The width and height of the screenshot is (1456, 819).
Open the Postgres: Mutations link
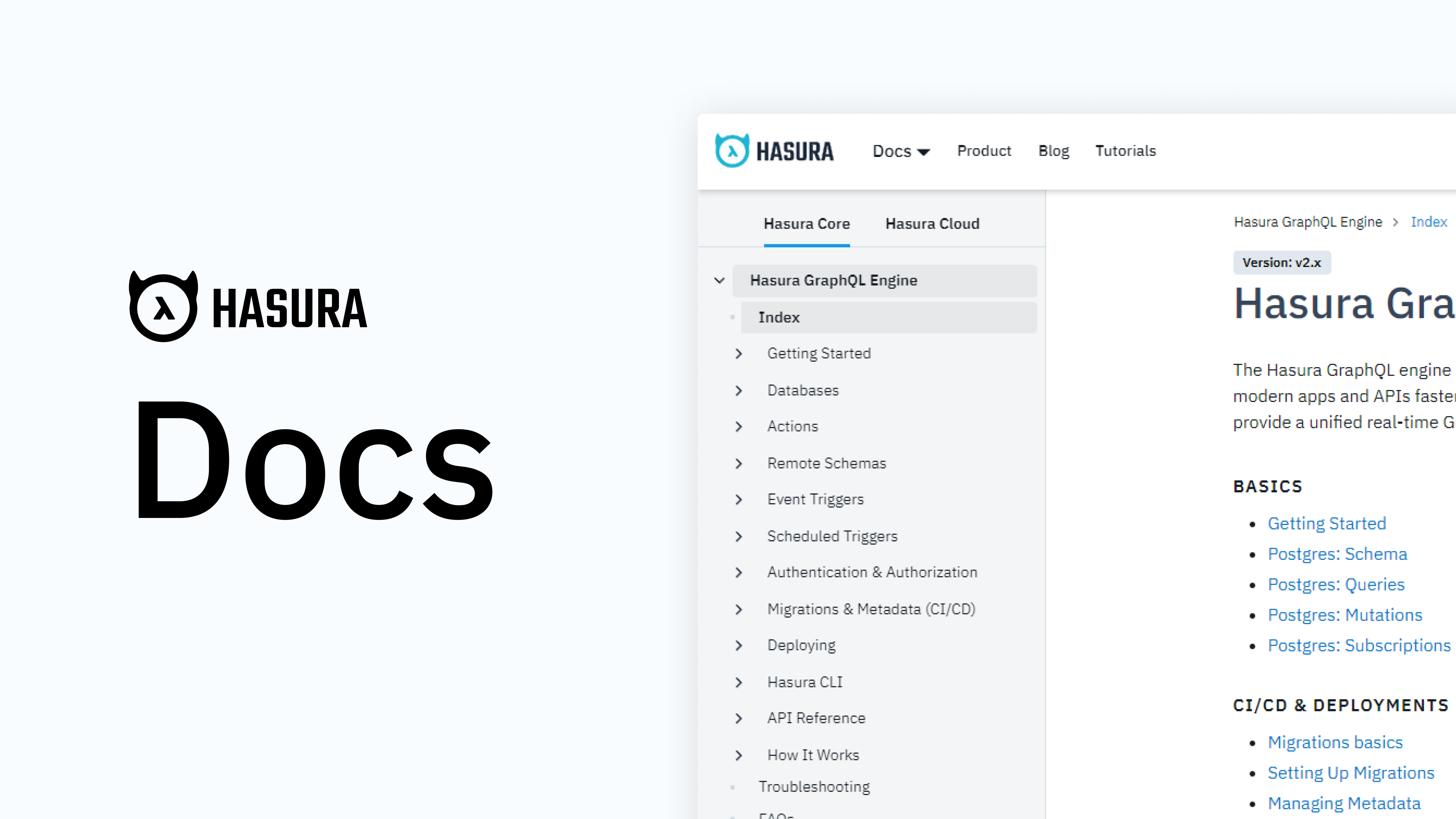1345,615
